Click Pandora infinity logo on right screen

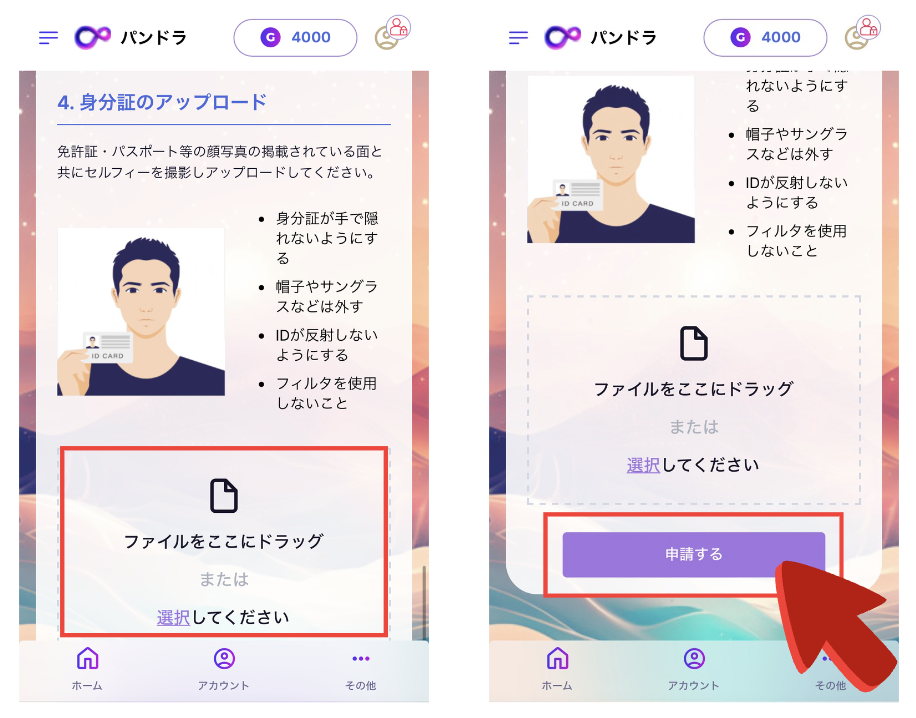tap(562, 37)
